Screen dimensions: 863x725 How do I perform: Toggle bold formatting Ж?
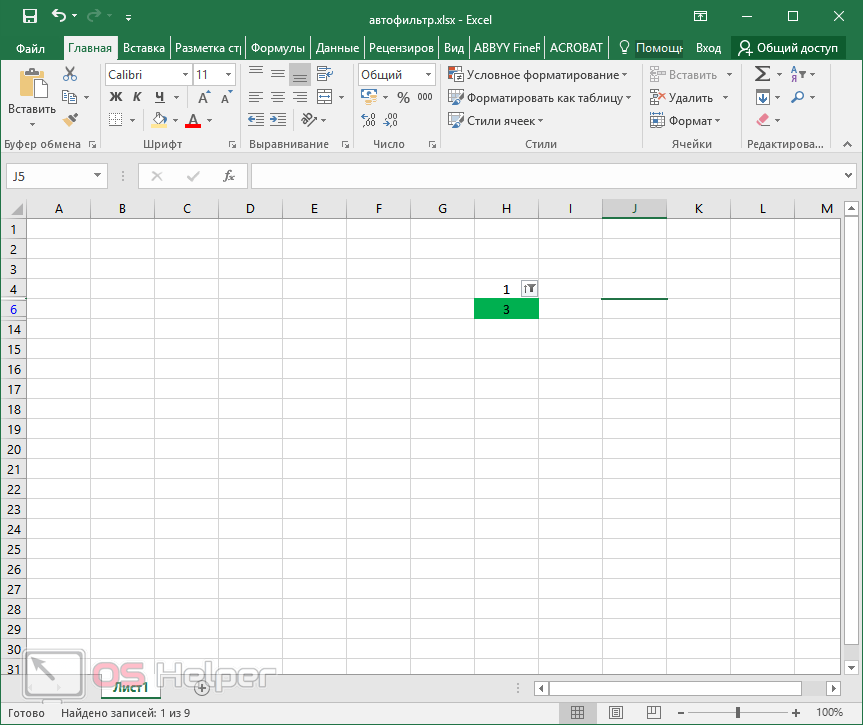pyautogui.click(x=115, y=97)
